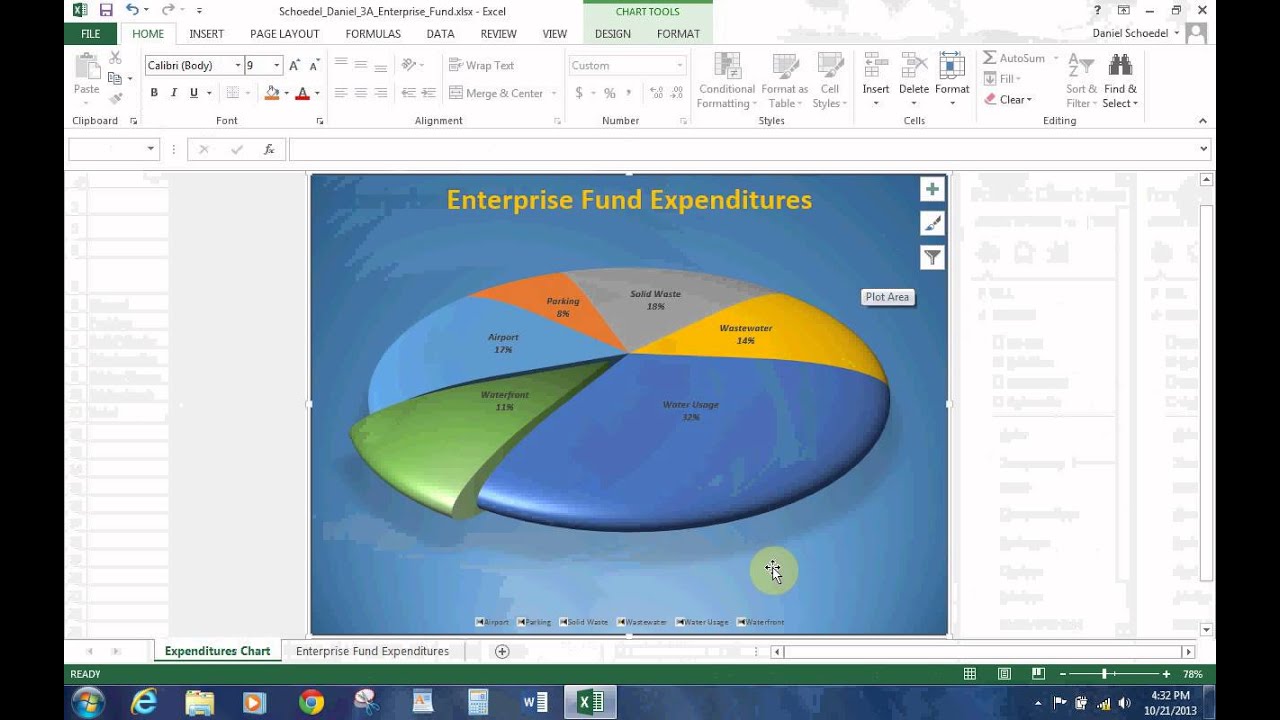Open the Name Box dropdown arrow
Screen dimensions: 1280x720
point(151,149)
